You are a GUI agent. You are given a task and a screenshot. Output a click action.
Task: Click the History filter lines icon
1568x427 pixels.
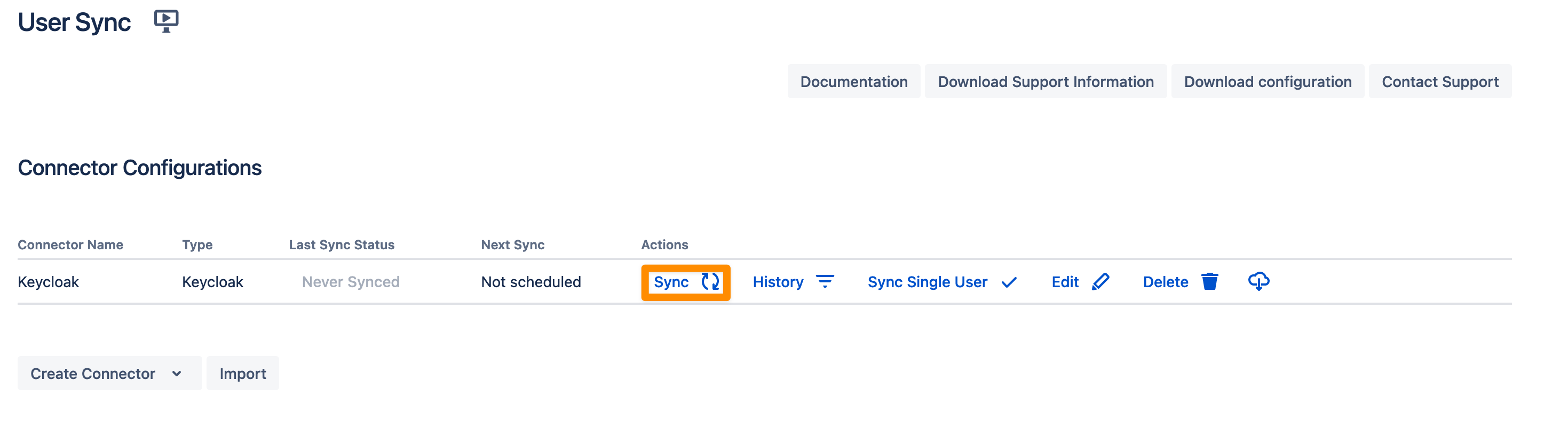(x=825, y=281)
